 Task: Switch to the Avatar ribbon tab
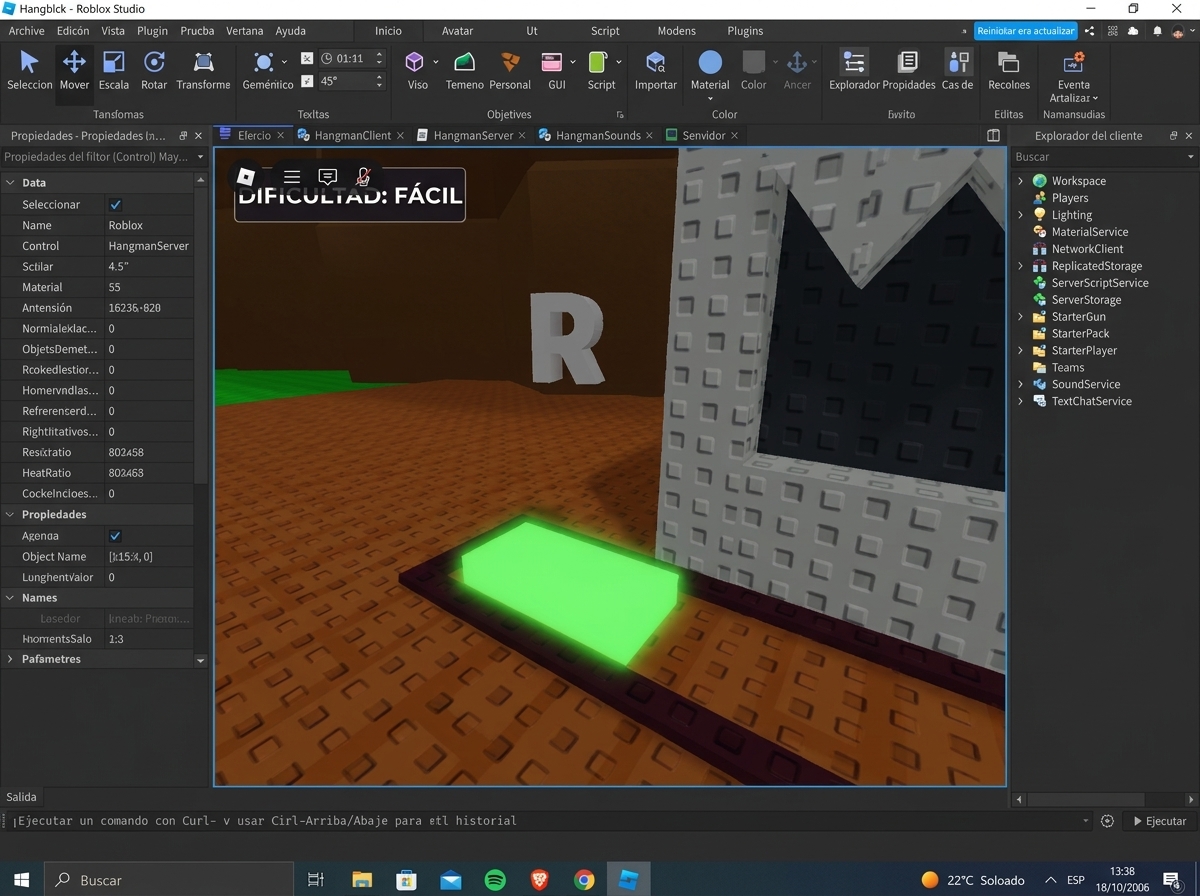(x=458, y=31)
